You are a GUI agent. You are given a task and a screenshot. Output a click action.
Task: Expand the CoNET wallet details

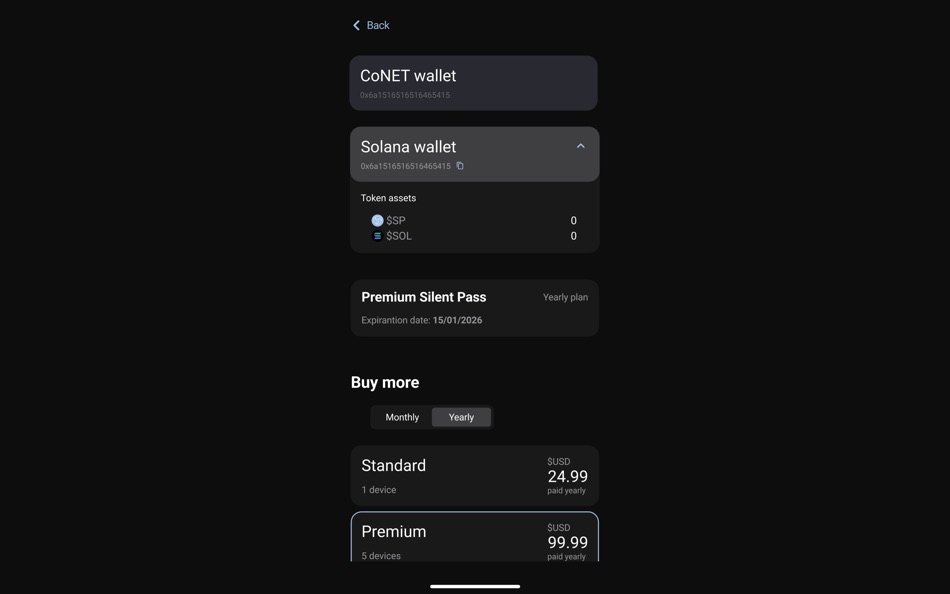tap(474, 83)
